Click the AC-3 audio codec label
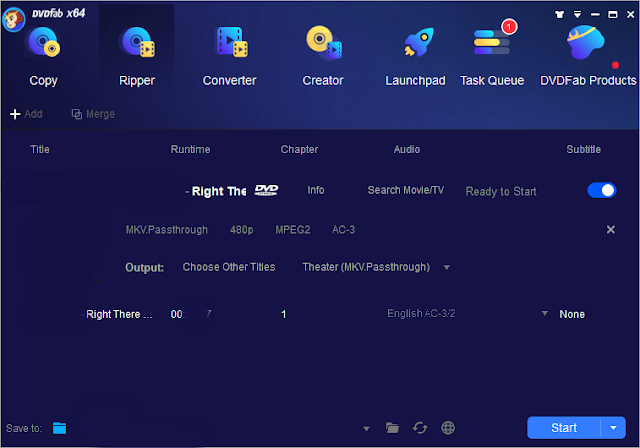640x448 pixels. (343, 230)
